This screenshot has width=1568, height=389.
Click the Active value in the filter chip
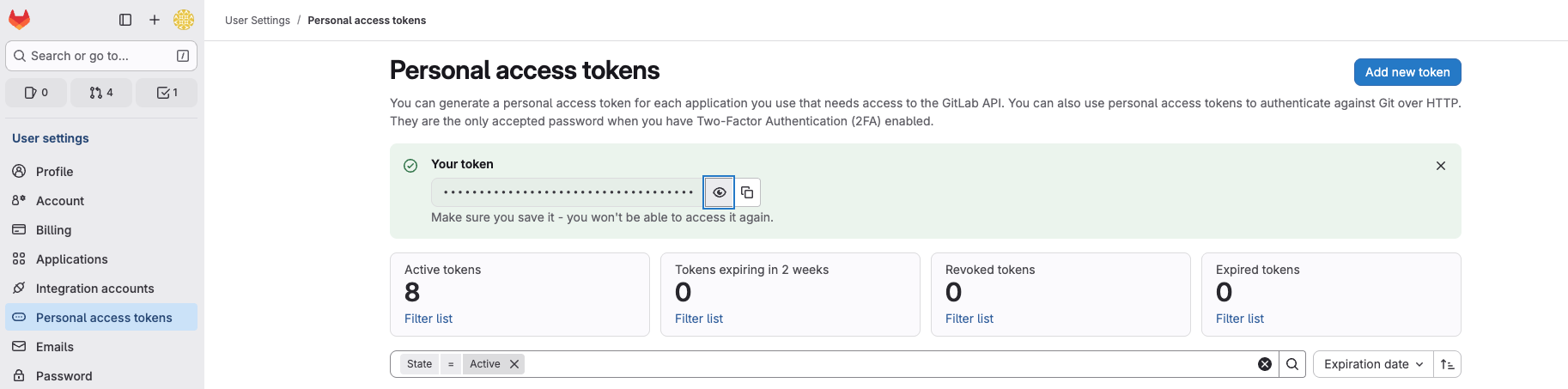click(x=485, y=364)
